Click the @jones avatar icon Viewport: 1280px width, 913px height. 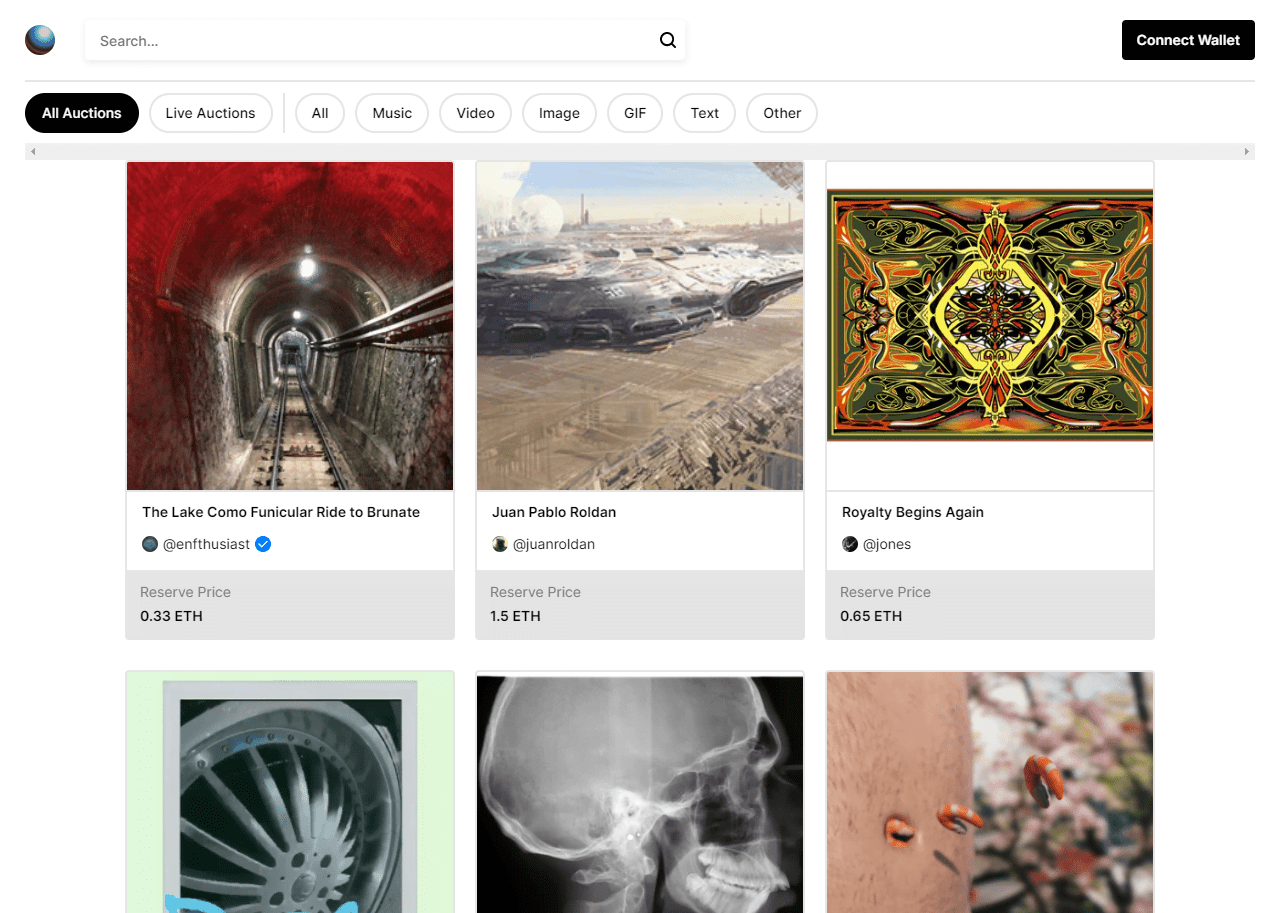tap(850, 544)
